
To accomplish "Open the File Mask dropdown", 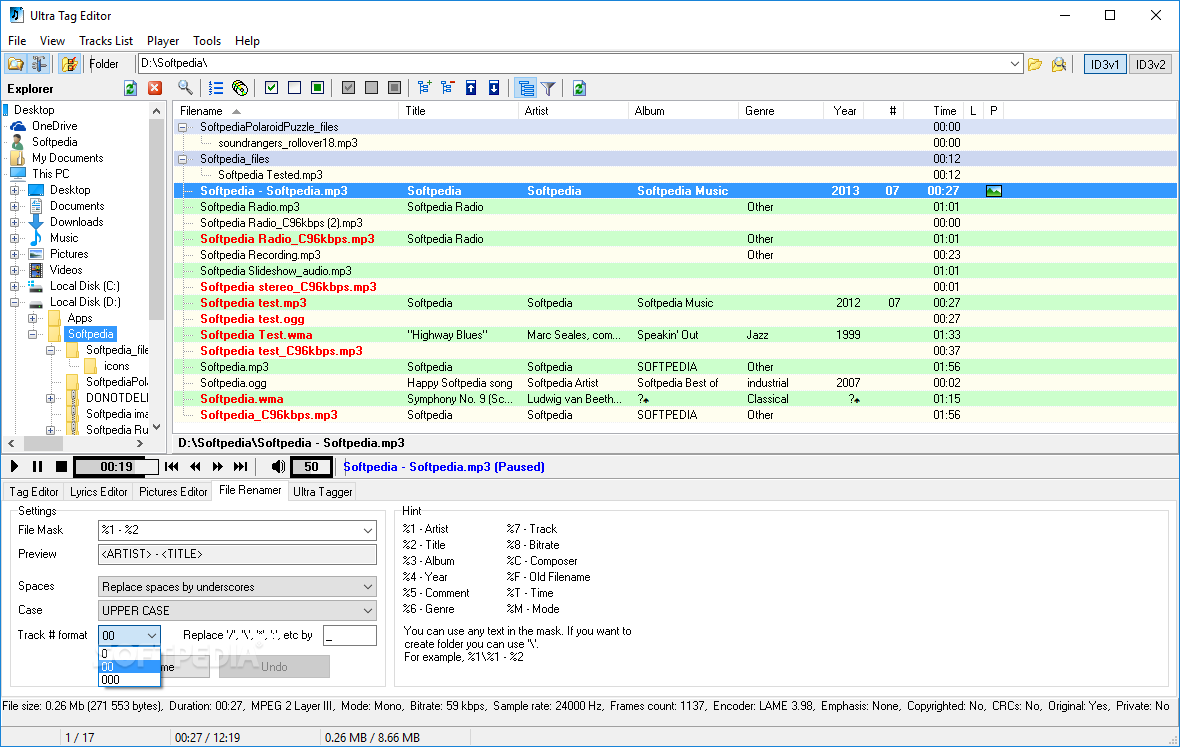I will pos(368,530).
